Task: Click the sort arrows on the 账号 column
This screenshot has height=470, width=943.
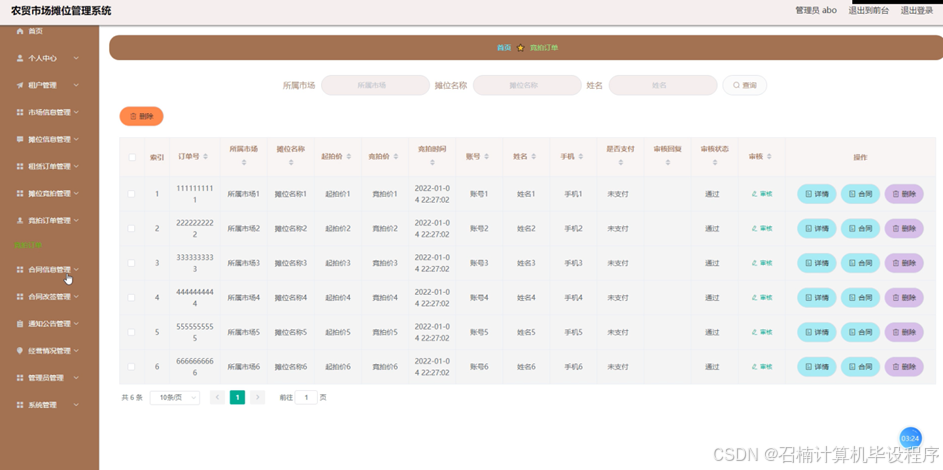Action: [487, 156]
